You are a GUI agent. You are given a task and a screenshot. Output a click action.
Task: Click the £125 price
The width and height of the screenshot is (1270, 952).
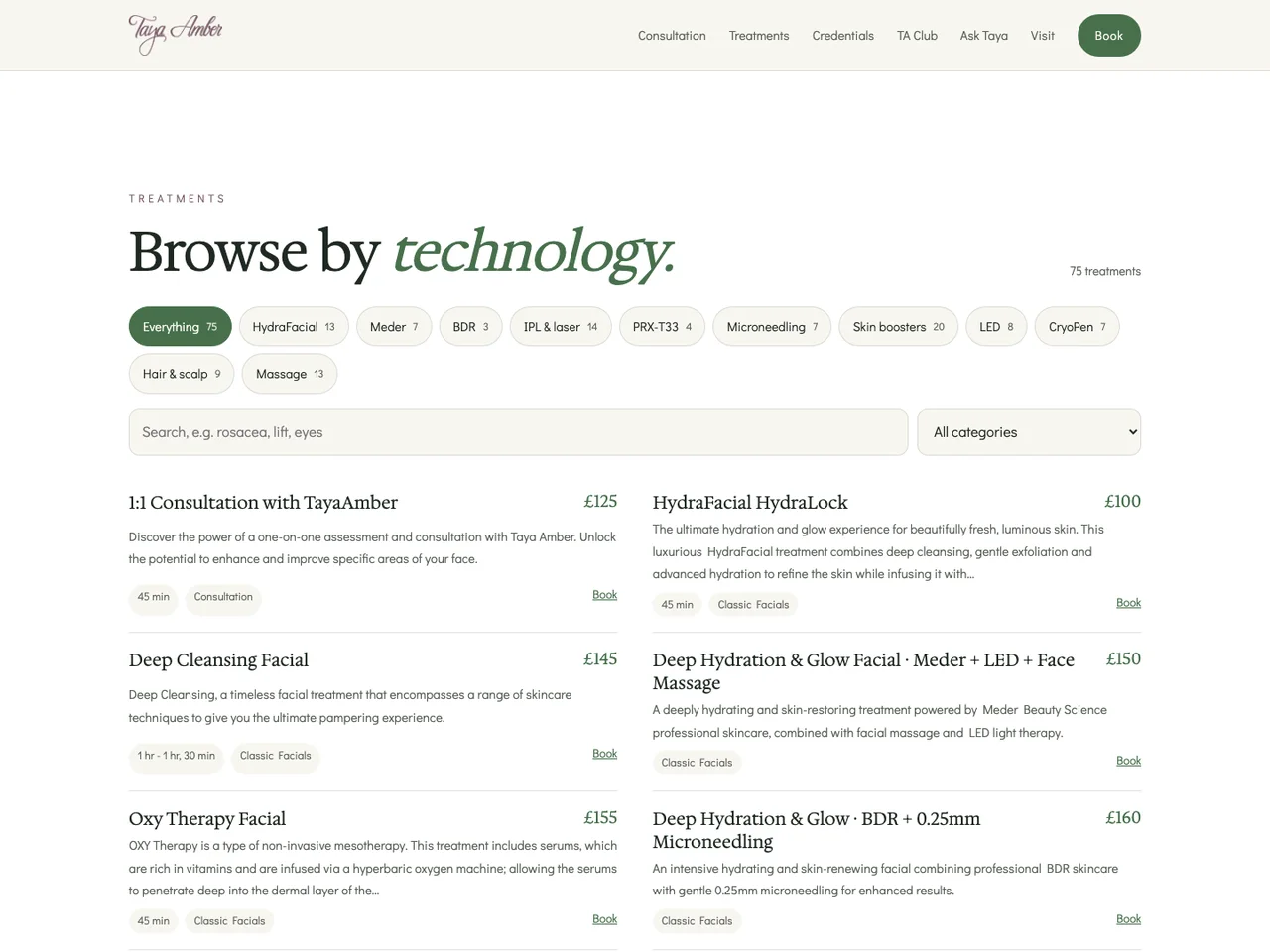600,502
